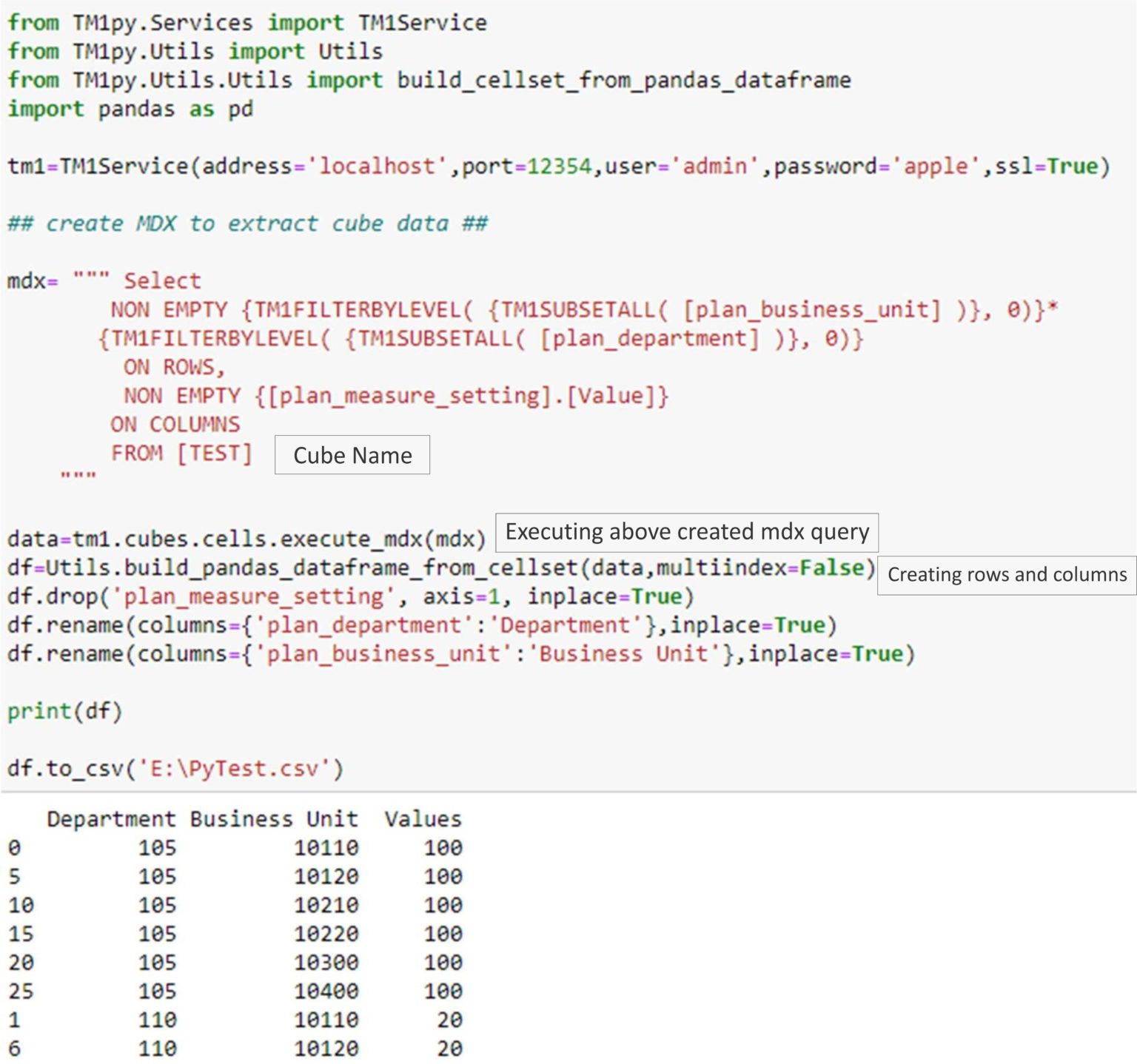
Task: Click the 'Select' keyword in the MDX string
Action: 162,281
